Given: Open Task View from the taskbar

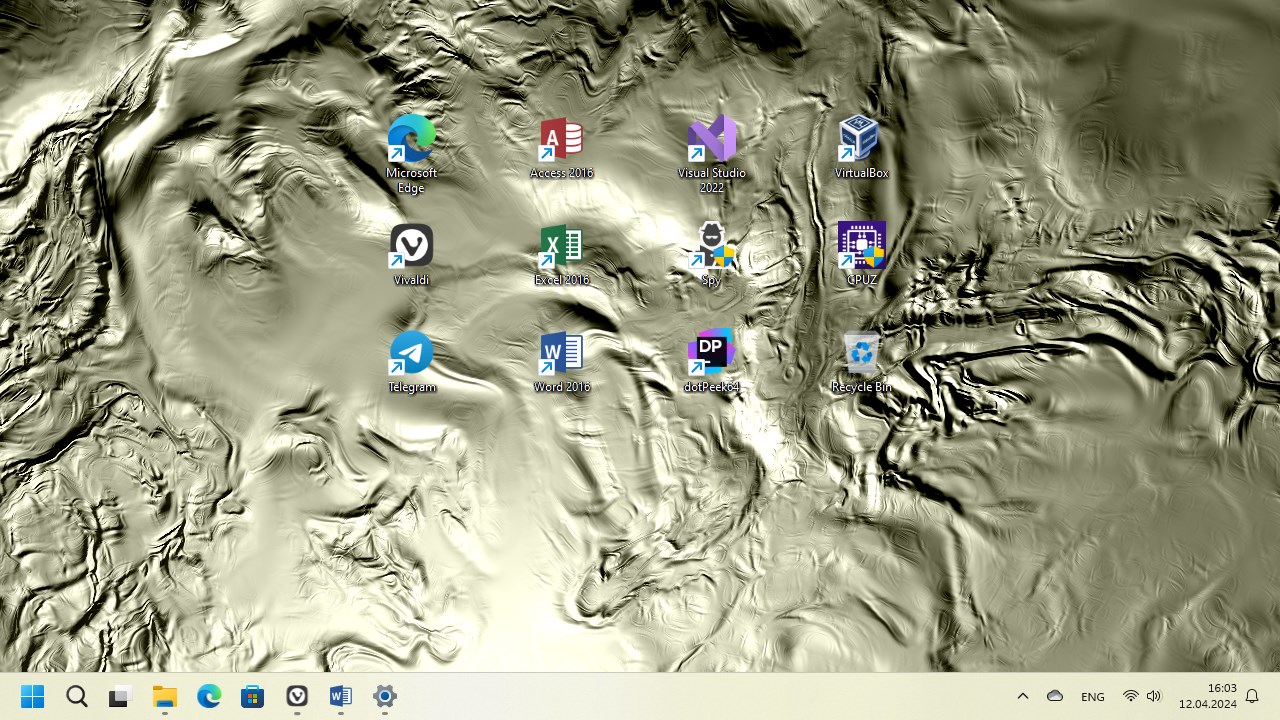Looking at the screenshot, I should [x=121, y=697].
